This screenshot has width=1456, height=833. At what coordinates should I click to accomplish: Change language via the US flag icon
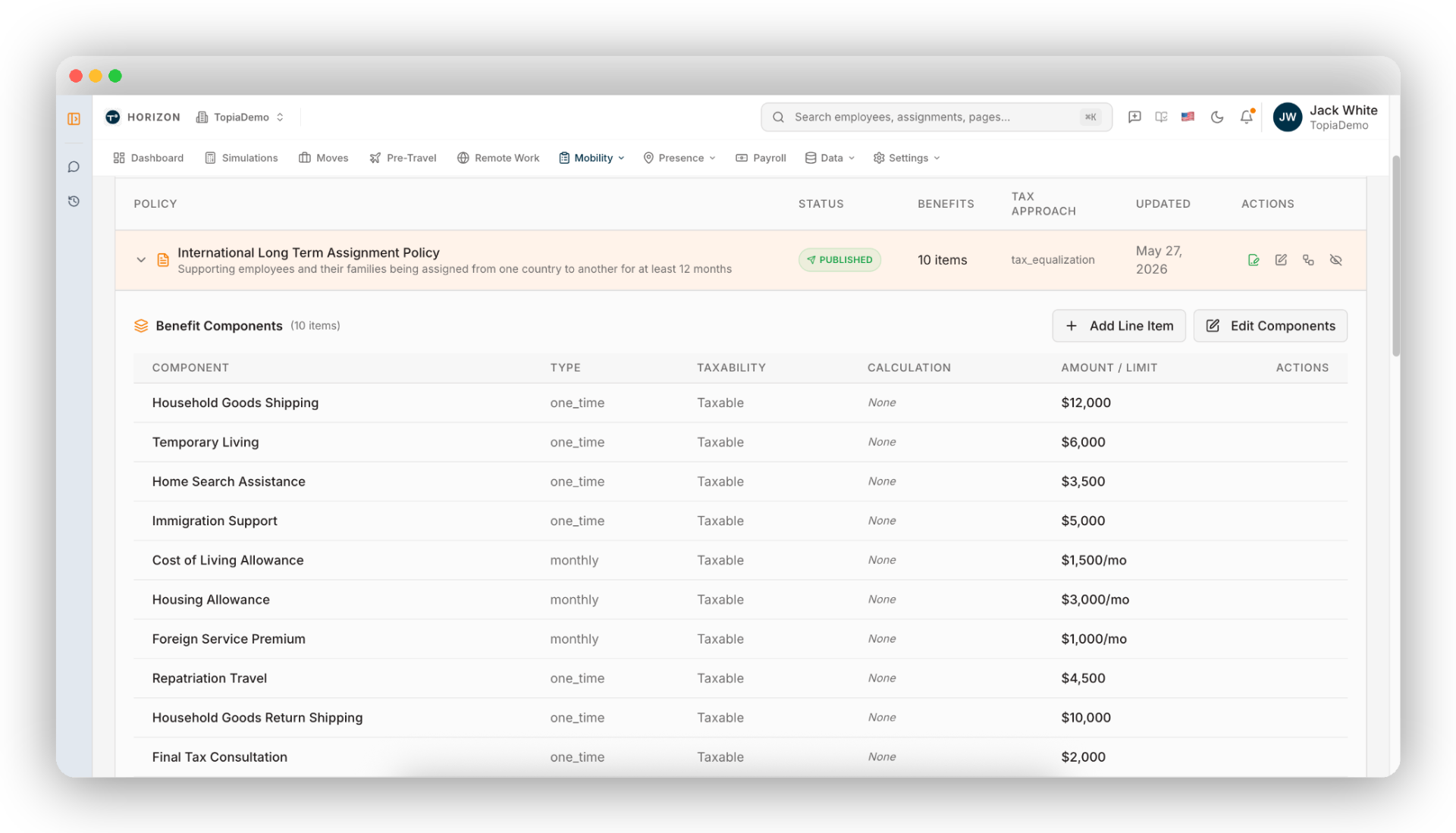[1188, 117]
